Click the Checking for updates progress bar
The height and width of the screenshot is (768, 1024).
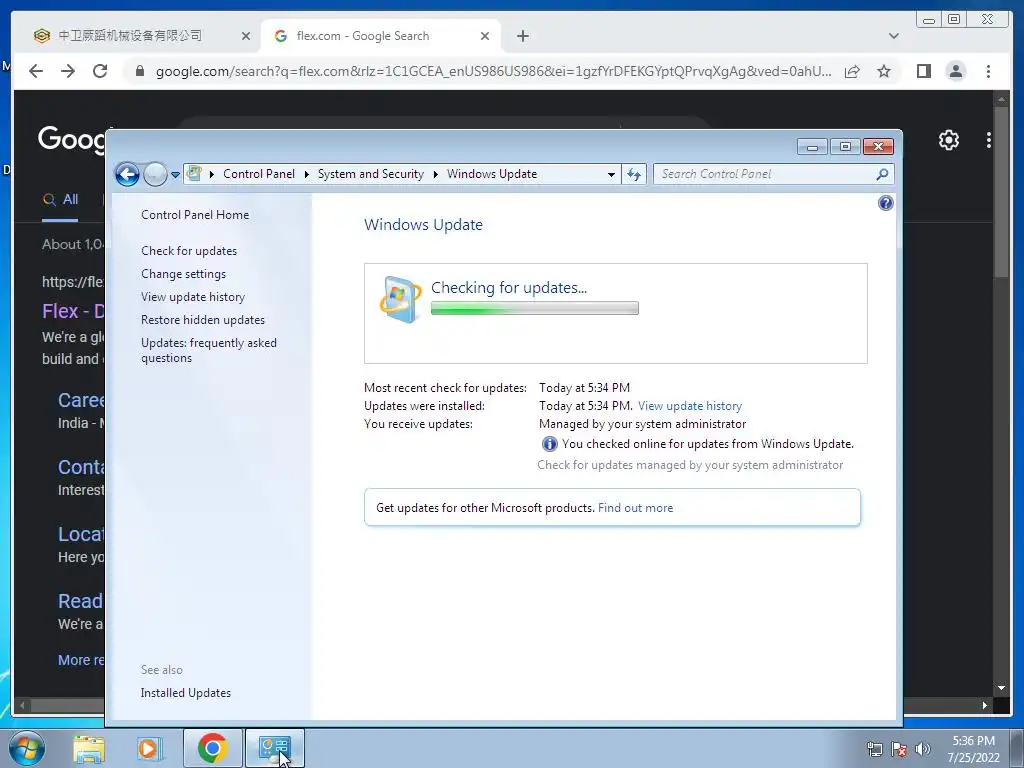click(x=535, y=308)
